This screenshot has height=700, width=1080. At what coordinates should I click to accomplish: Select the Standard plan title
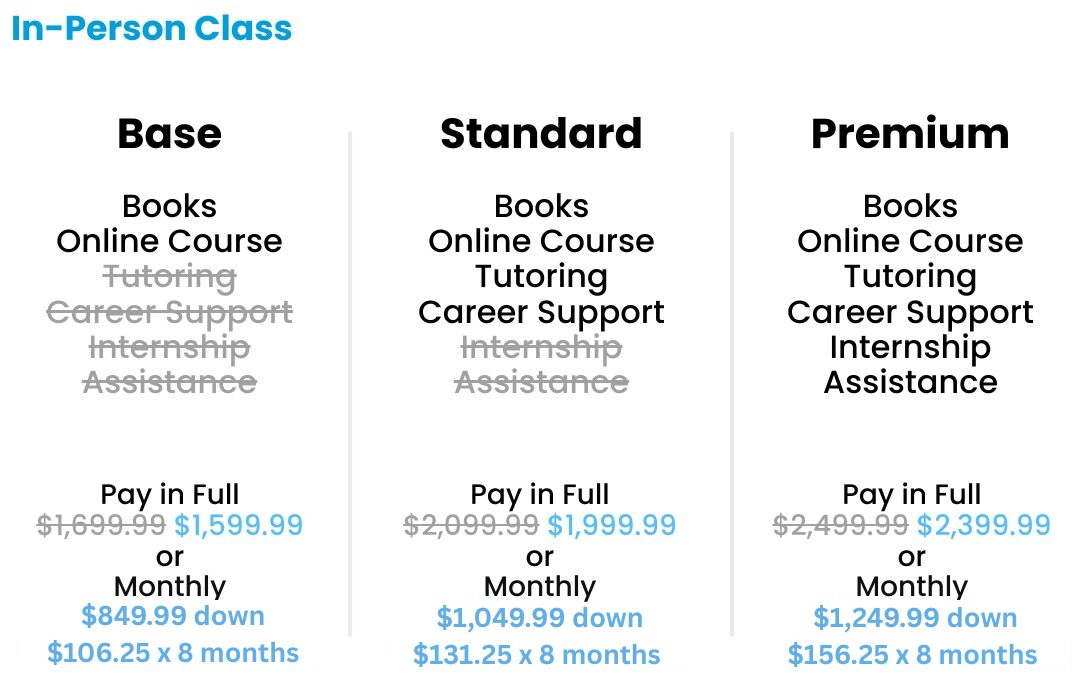pyautogui.click(x=541, y=134)
